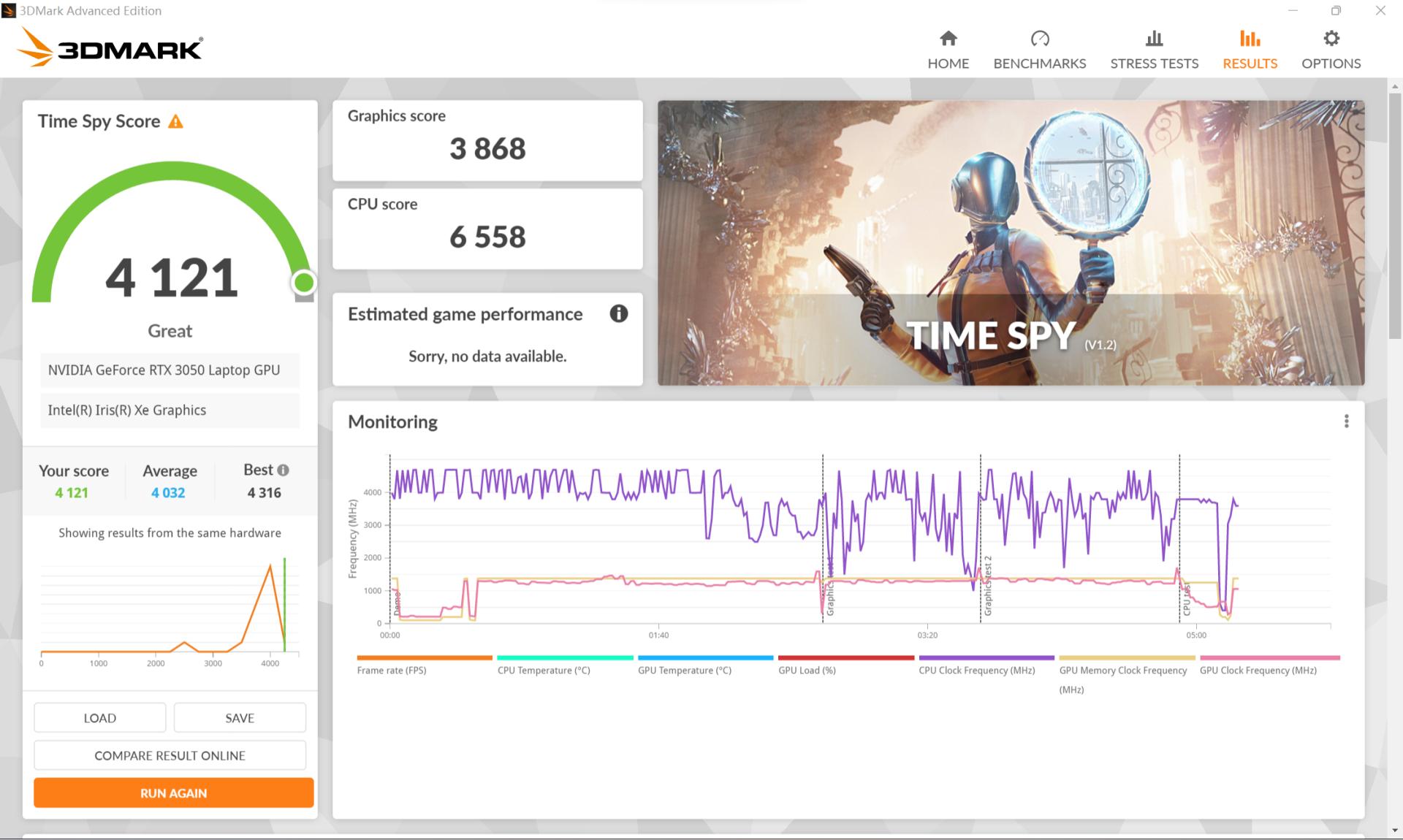The image size is (1403, 840).
Task: Click the vertical scrollbar thumb
Action: 1394,215
